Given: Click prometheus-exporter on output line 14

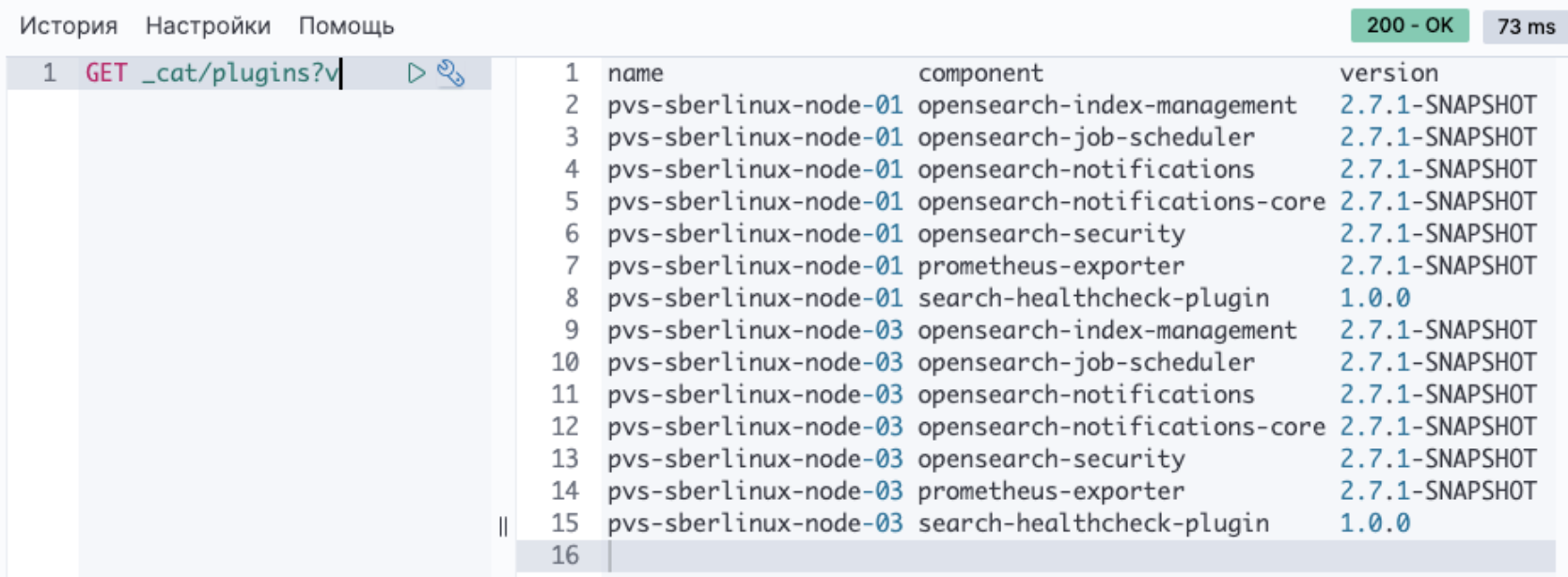Looking at the screenshot, I should click(x=1051, y=491).
